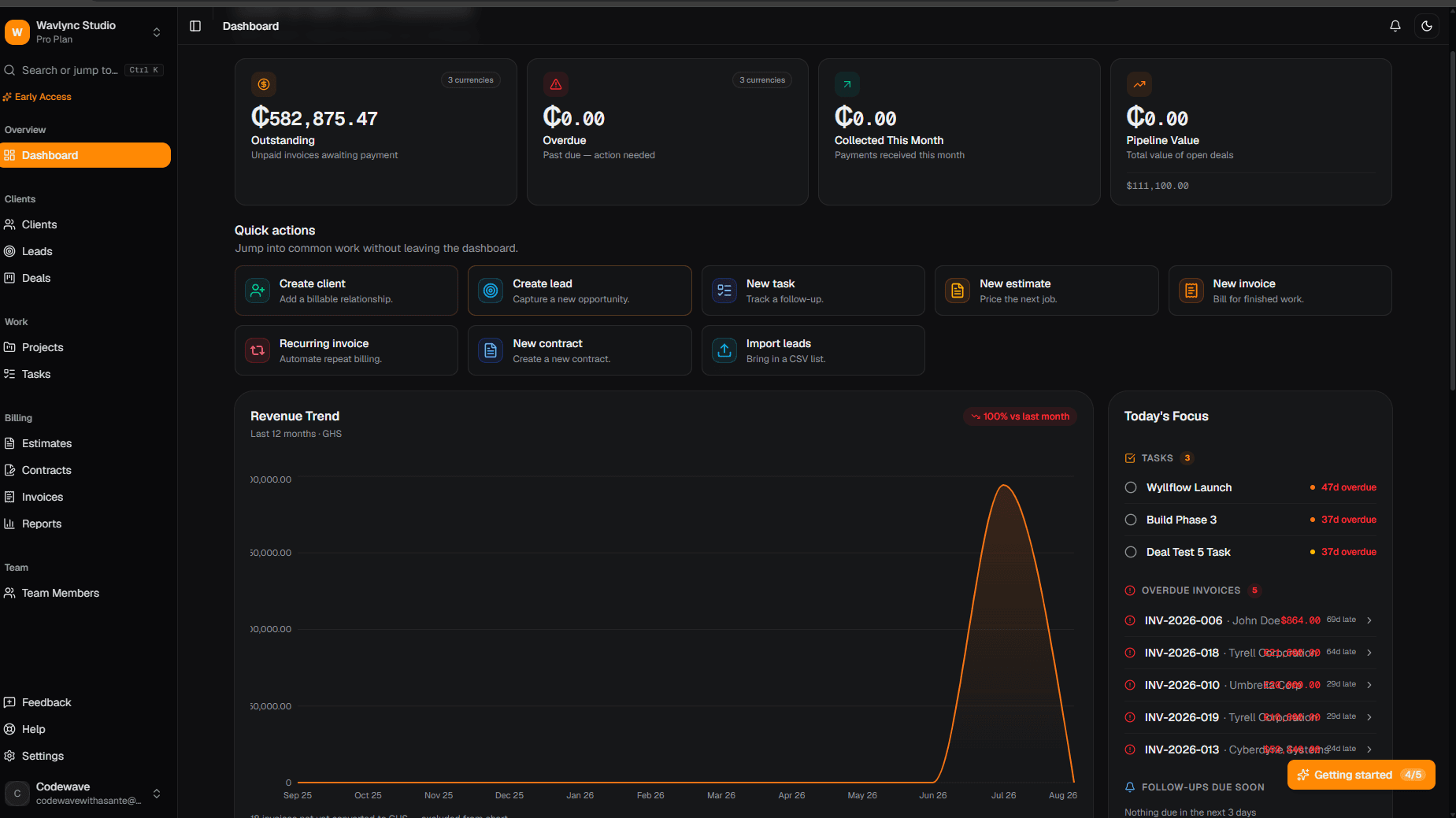
Task: Click the Reports chart icon
Action: (x=9, y=524)
